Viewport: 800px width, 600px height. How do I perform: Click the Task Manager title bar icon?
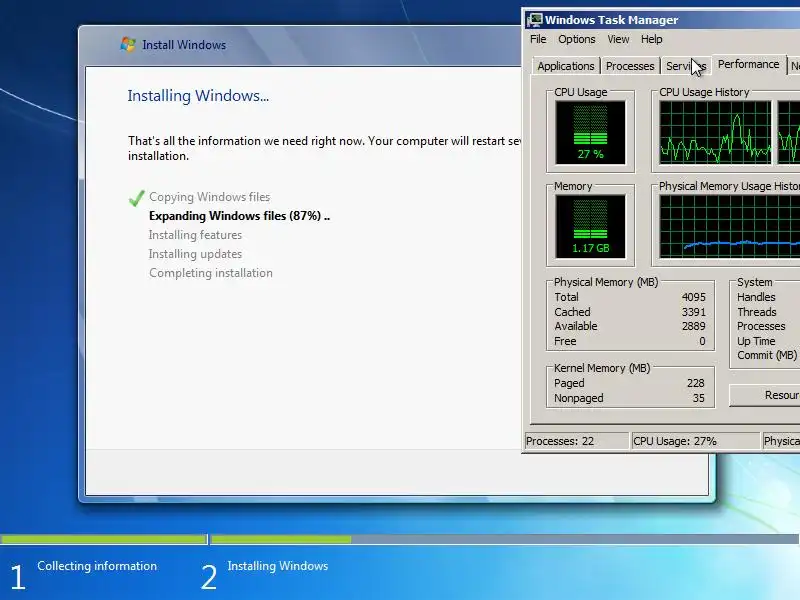tap(535, 20)
